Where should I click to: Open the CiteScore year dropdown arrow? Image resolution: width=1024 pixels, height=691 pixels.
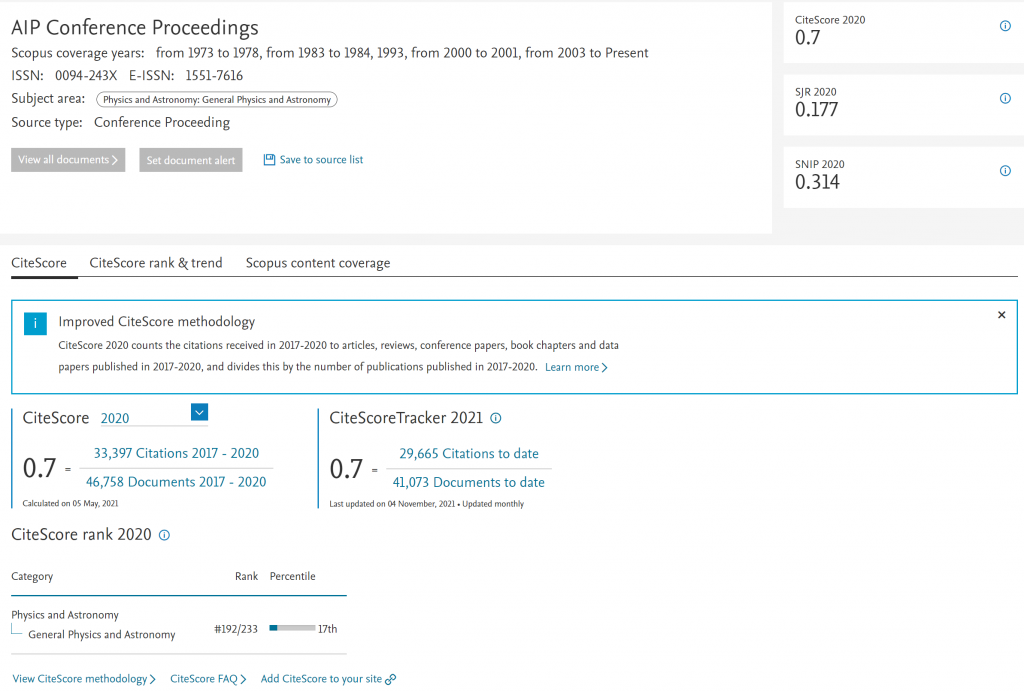point(198,412)
